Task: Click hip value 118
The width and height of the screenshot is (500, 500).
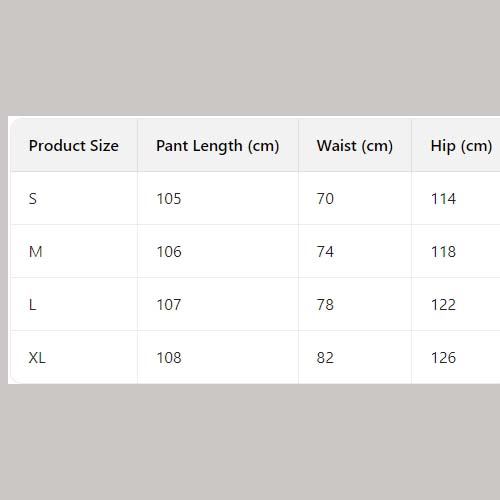Action: tap(443, 252)
